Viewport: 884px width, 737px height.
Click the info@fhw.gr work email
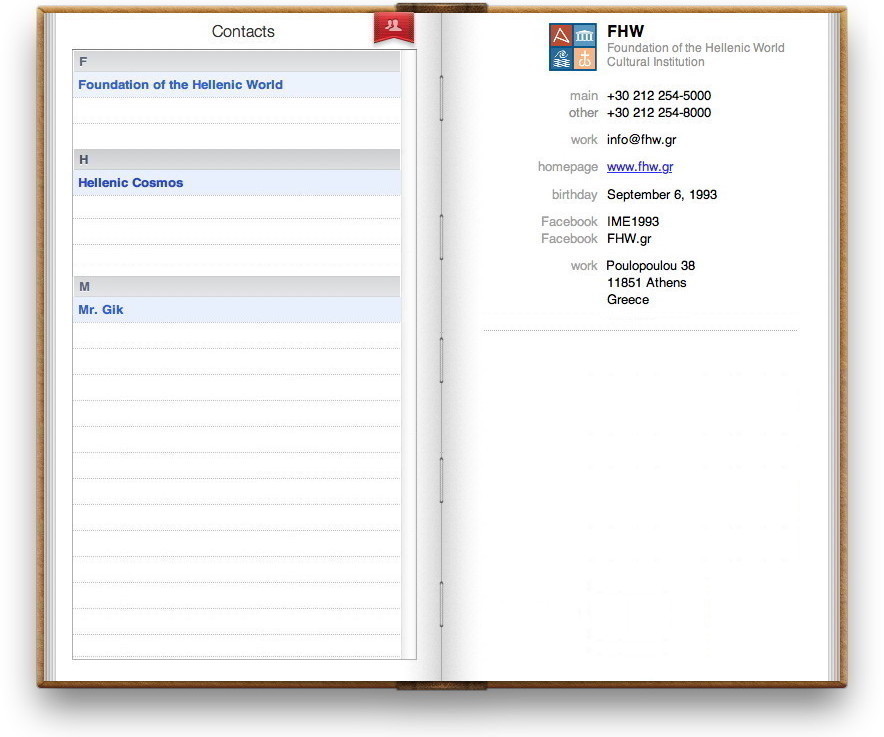tap(642, 140)
